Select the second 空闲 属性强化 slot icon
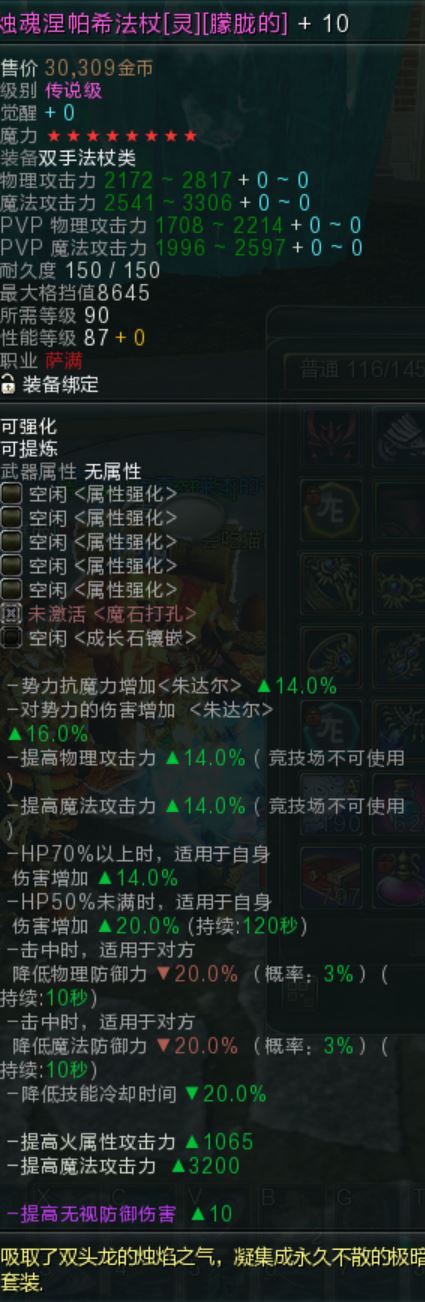425x1302 pixels. point(11,518)
